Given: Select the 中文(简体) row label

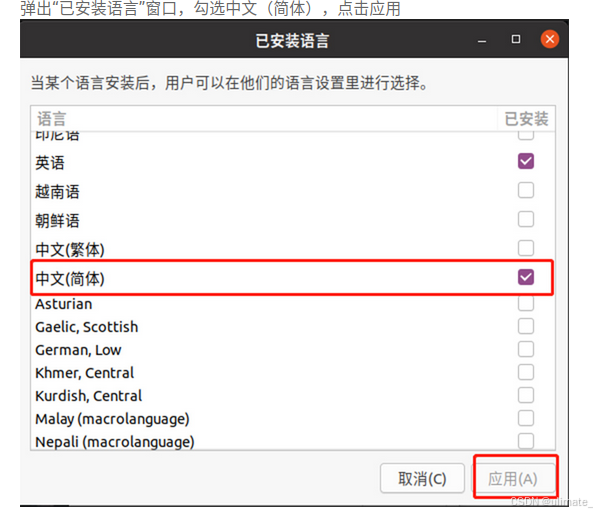Looking at the screenshot, I should 70,279.
